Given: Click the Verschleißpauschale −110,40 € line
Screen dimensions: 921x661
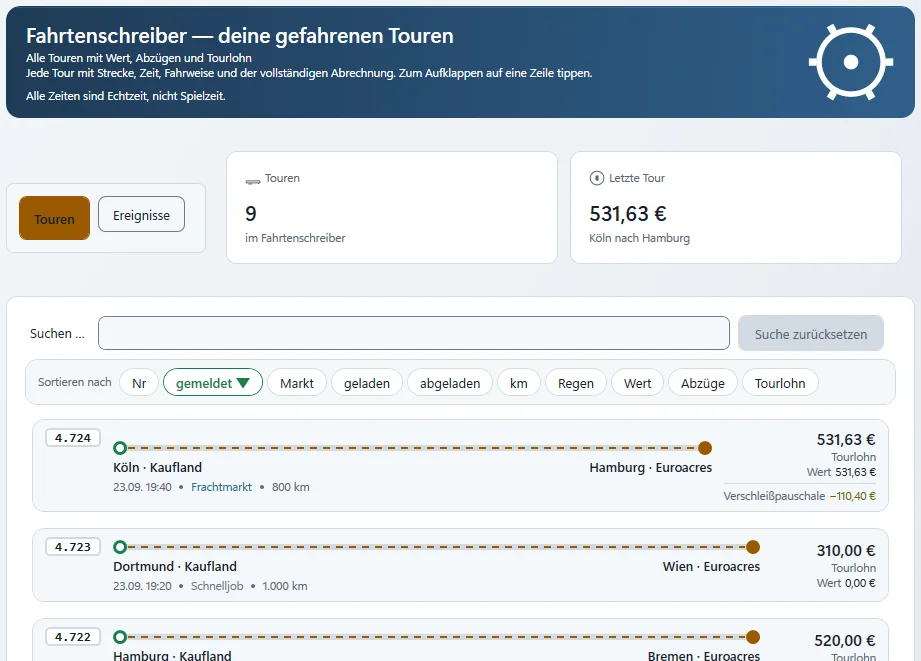Looking at the screenshot, I should click(799, 496).
